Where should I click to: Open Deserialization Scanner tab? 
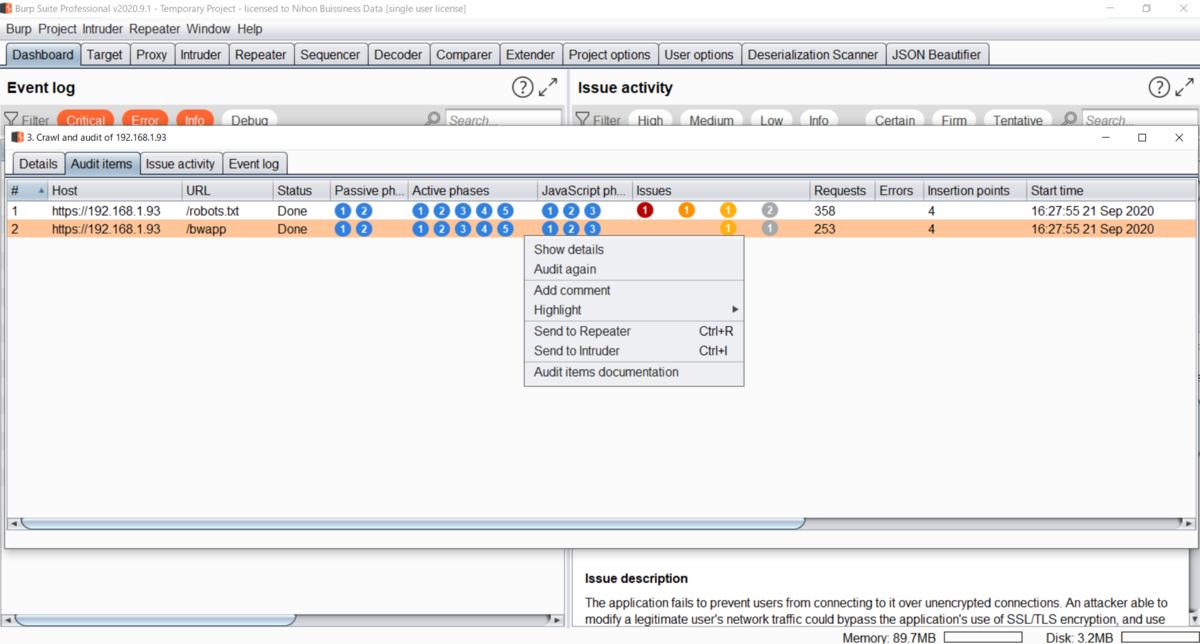coord(813,55)
